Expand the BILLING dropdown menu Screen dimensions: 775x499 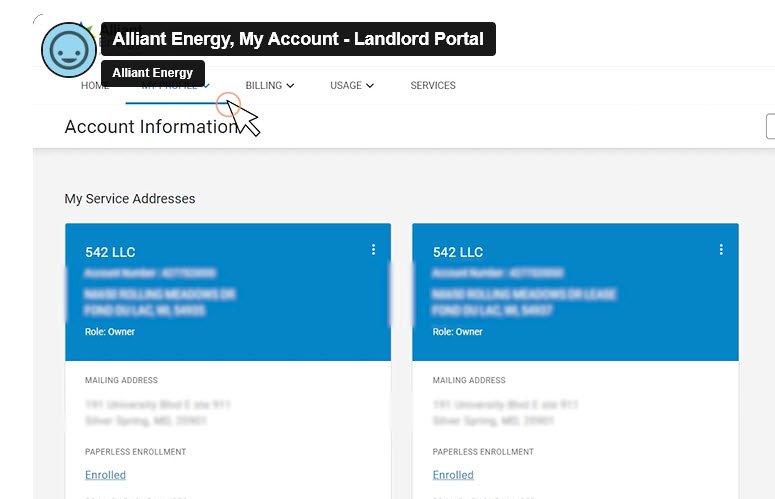[269, 85]
